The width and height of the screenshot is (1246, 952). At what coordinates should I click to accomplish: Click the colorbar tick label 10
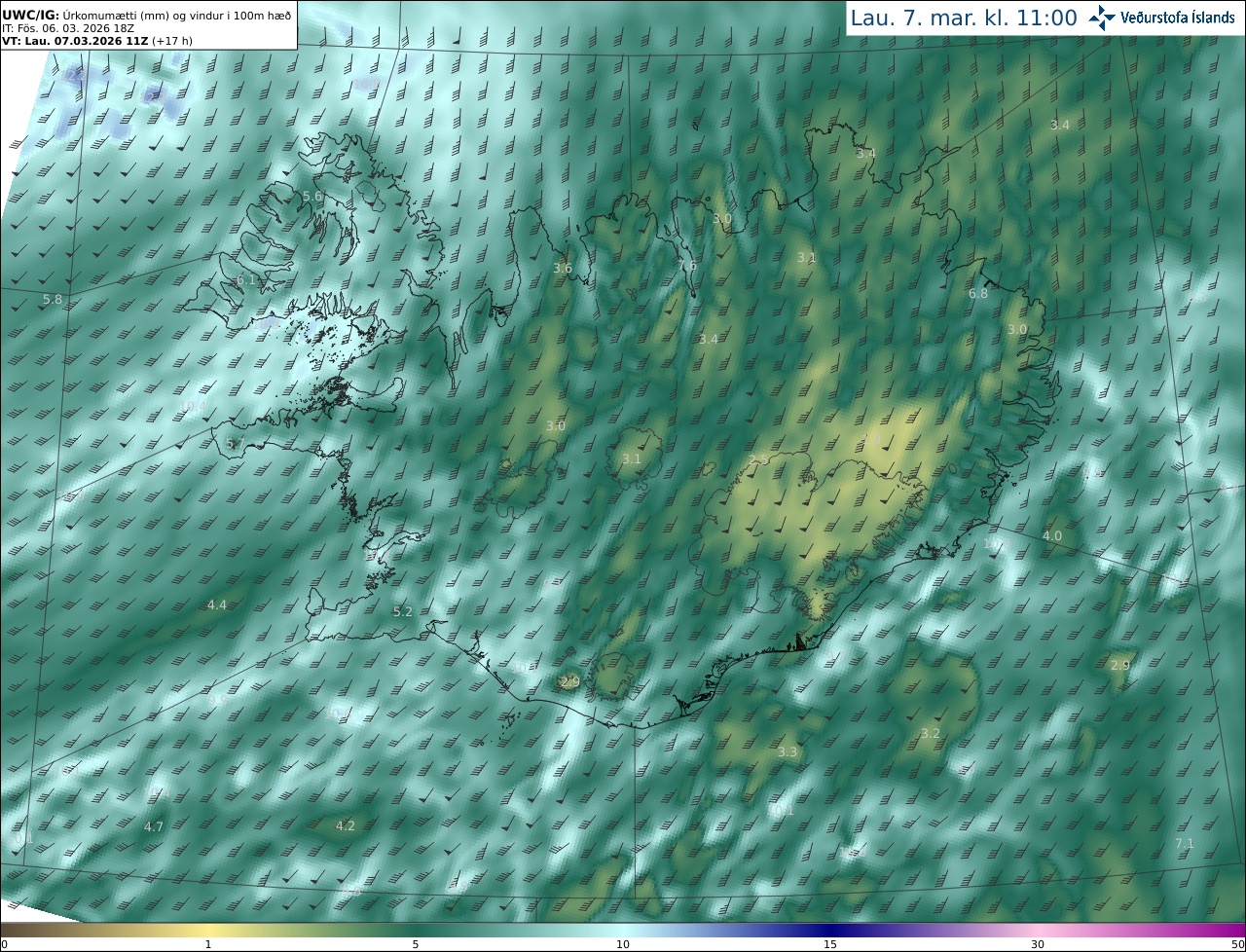623,944
